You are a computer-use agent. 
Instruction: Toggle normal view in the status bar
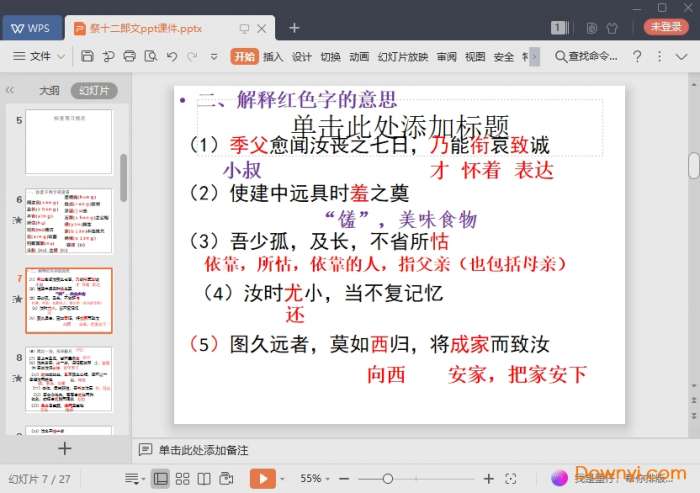pos(160,479)
